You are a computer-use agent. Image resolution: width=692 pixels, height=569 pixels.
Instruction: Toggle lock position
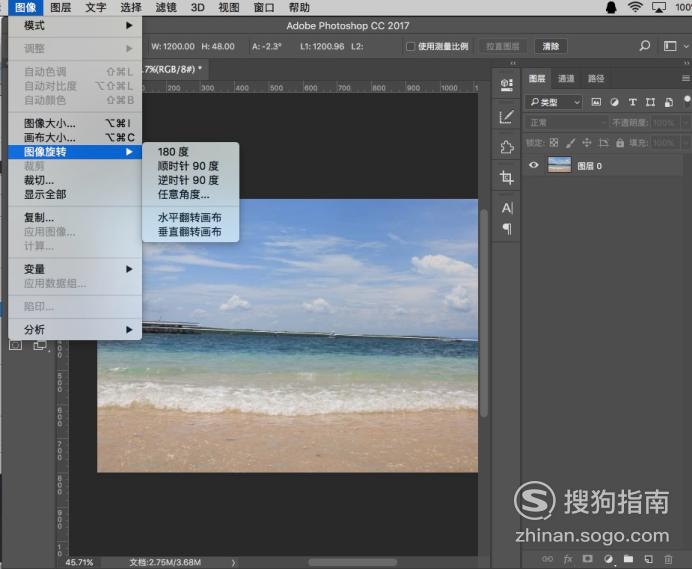(587, 142)
